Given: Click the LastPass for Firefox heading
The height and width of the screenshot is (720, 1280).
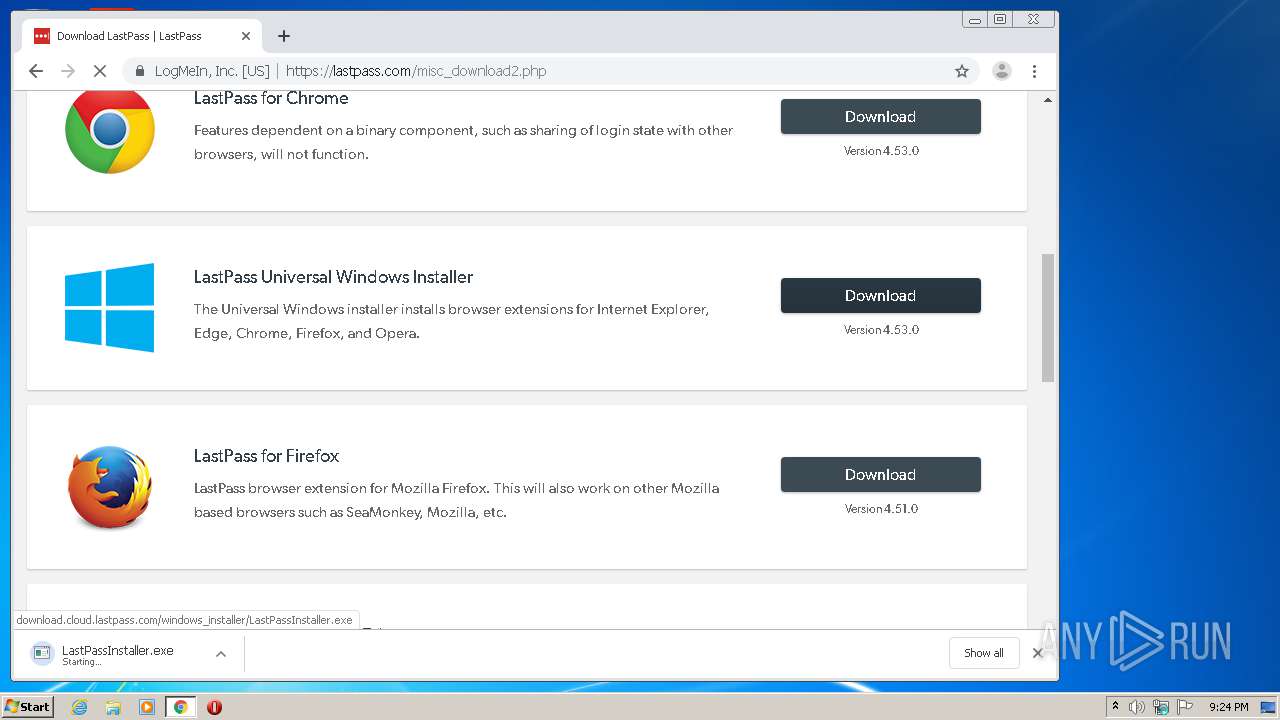Looking at the screenshot, I should (266, 456).
